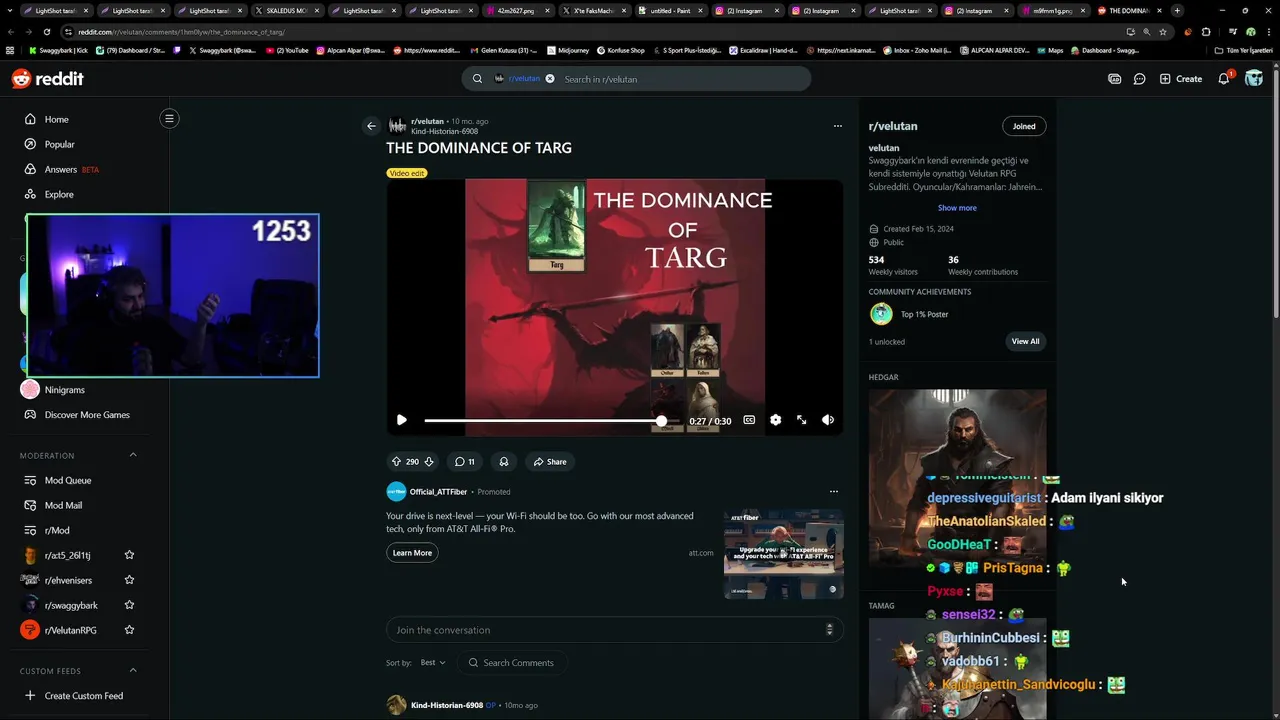Expand community description with Show more
Image resolution: width=1280 pixels, height=720 pixels.
(x=957, y=208)
